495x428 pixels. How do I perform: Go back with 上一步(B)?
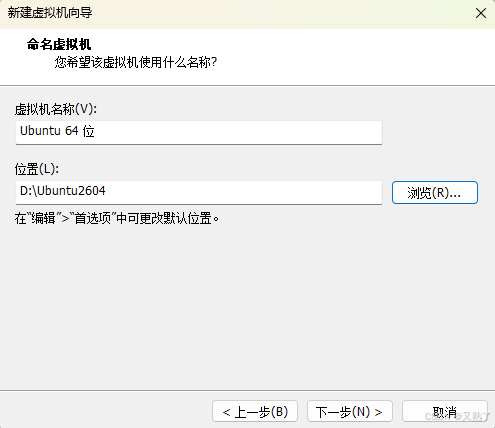[x=255, y=412]
